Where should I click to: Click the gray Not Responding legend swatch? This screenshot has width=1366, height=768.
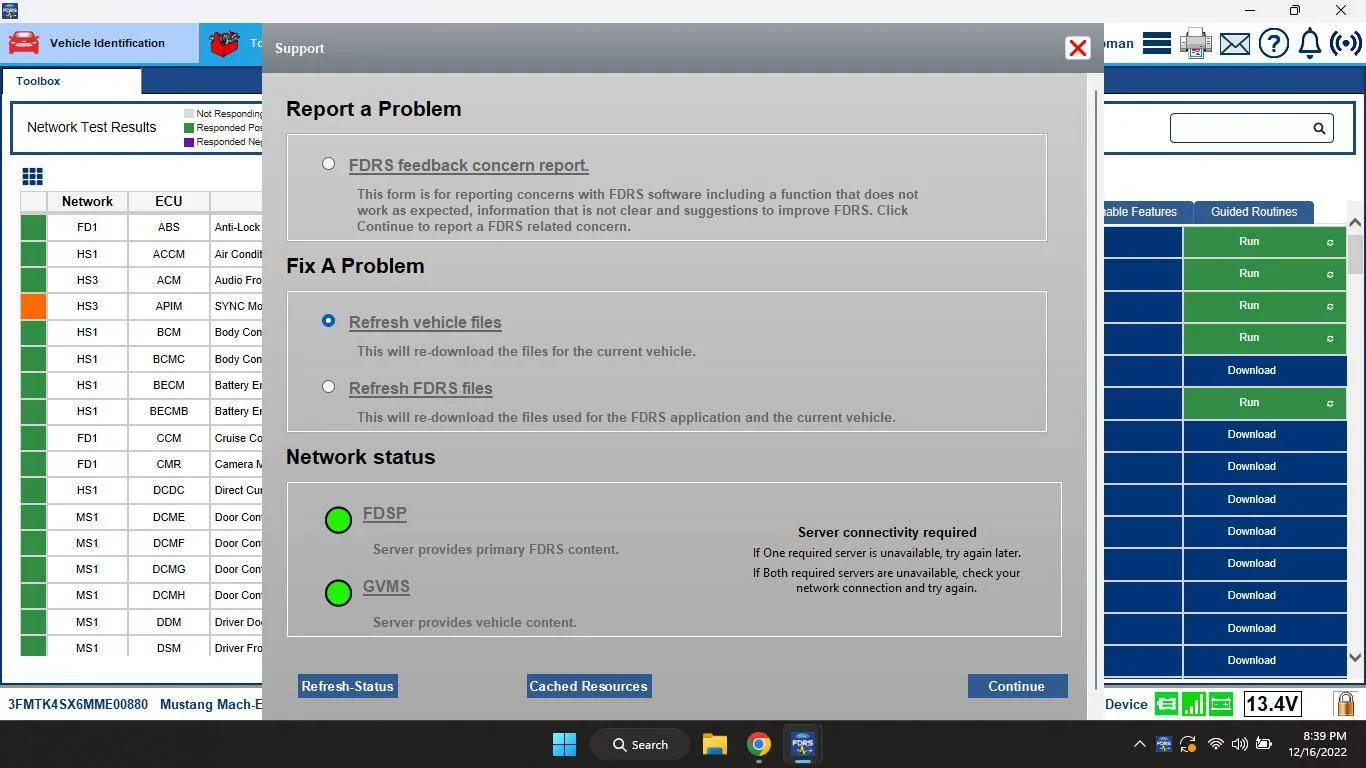point(189,114)
